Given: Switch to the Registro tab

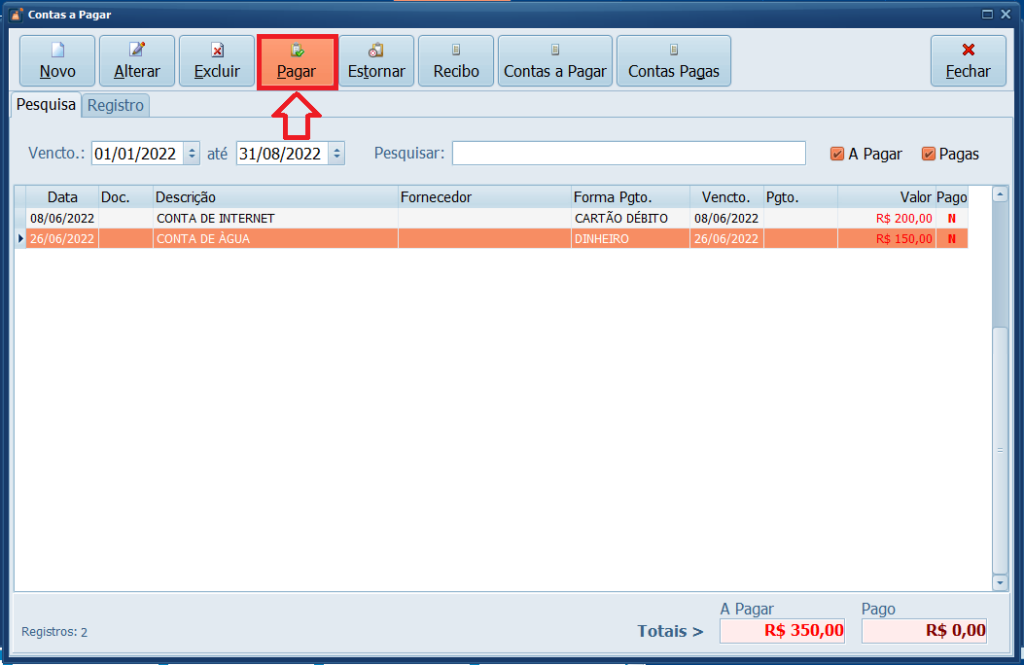Looking at the screenshot, I should tap(115, 105).
